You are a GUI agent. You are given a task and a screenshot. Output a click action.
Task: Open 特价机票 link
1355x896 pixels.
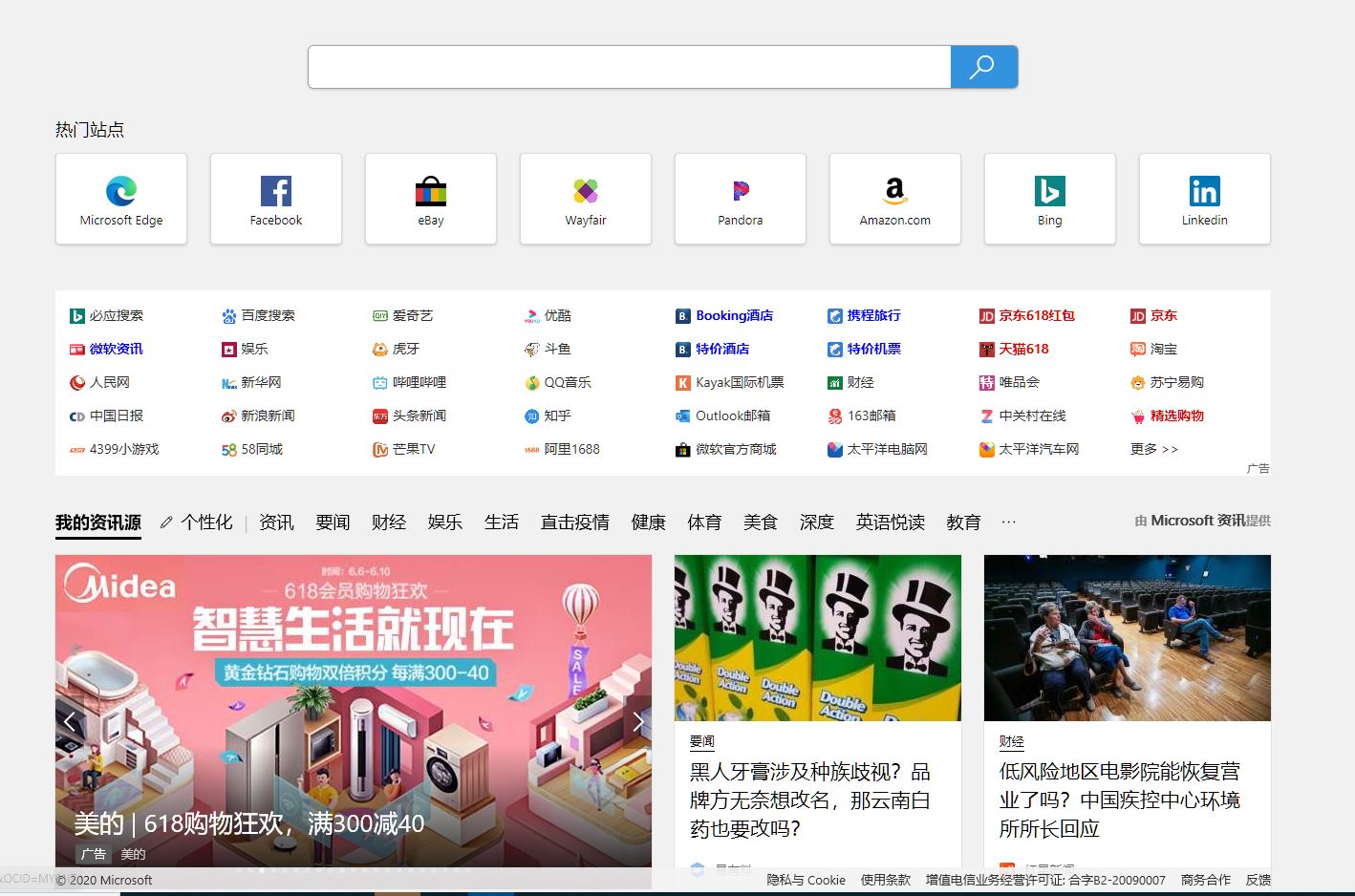click(864, 349)
